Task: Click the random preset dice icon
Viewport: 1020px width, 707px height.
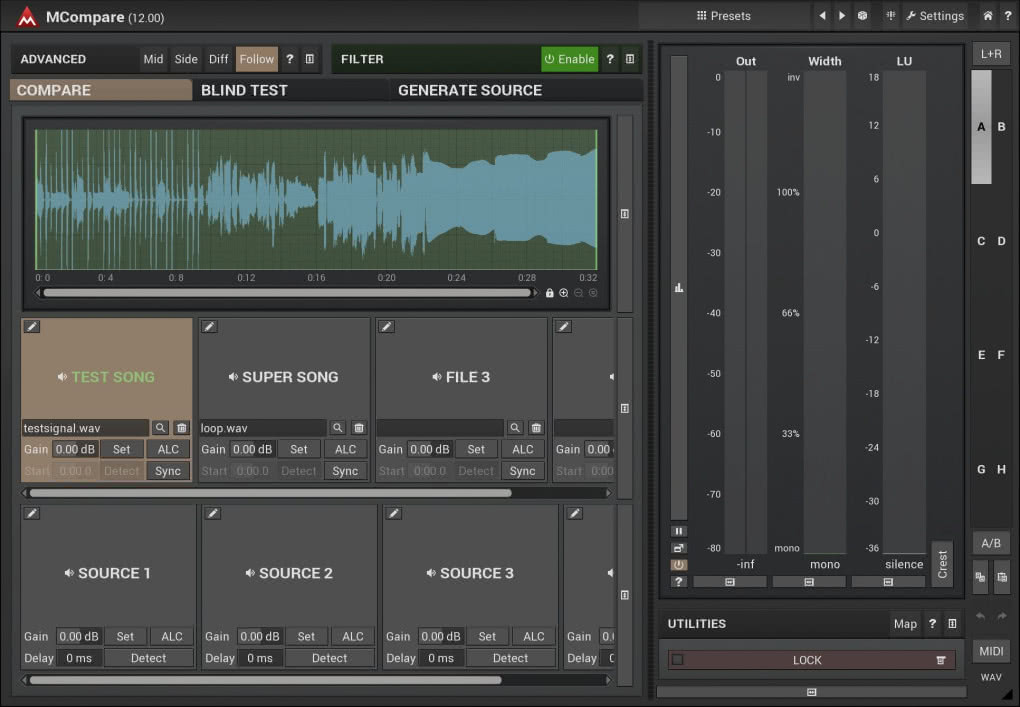Action: coord(862,16)
